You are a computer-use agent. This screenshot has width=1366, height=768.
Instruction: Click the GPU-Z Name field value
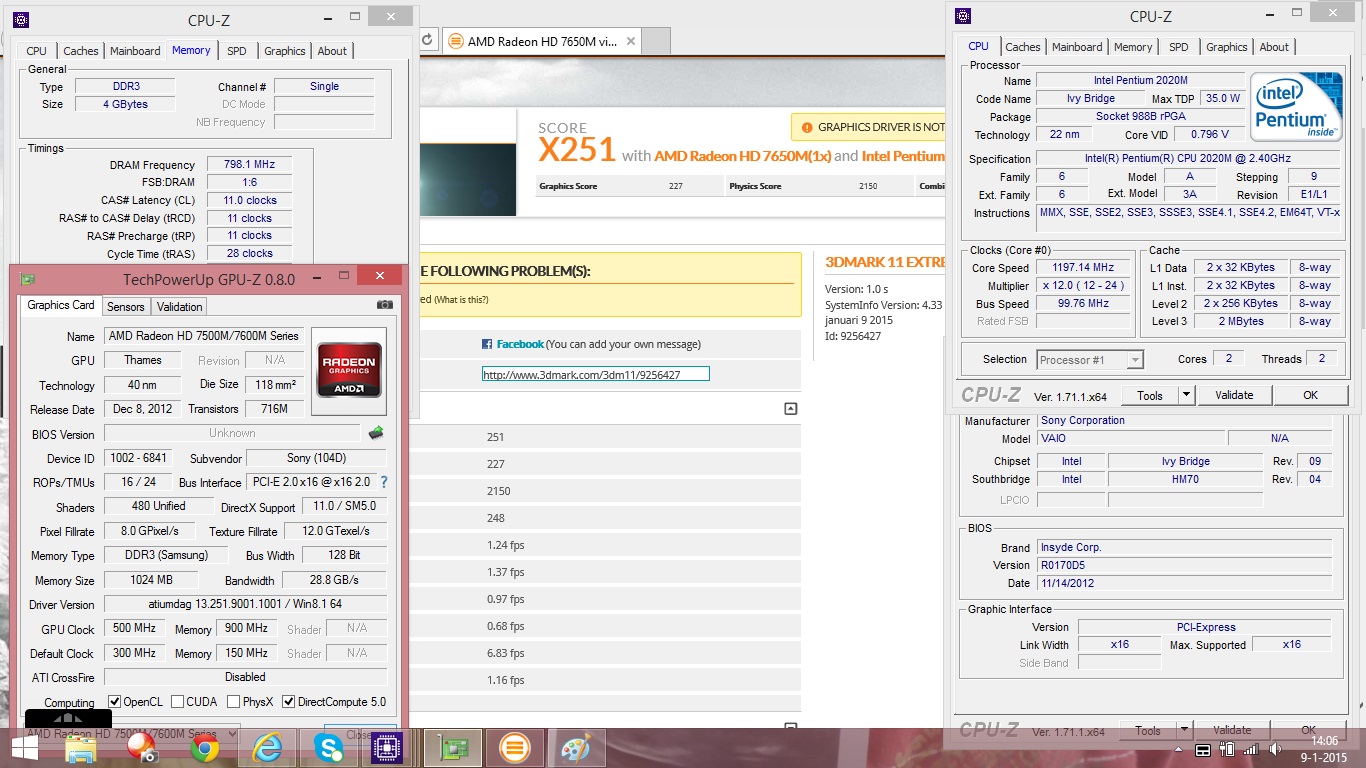(x=202, y=336)
